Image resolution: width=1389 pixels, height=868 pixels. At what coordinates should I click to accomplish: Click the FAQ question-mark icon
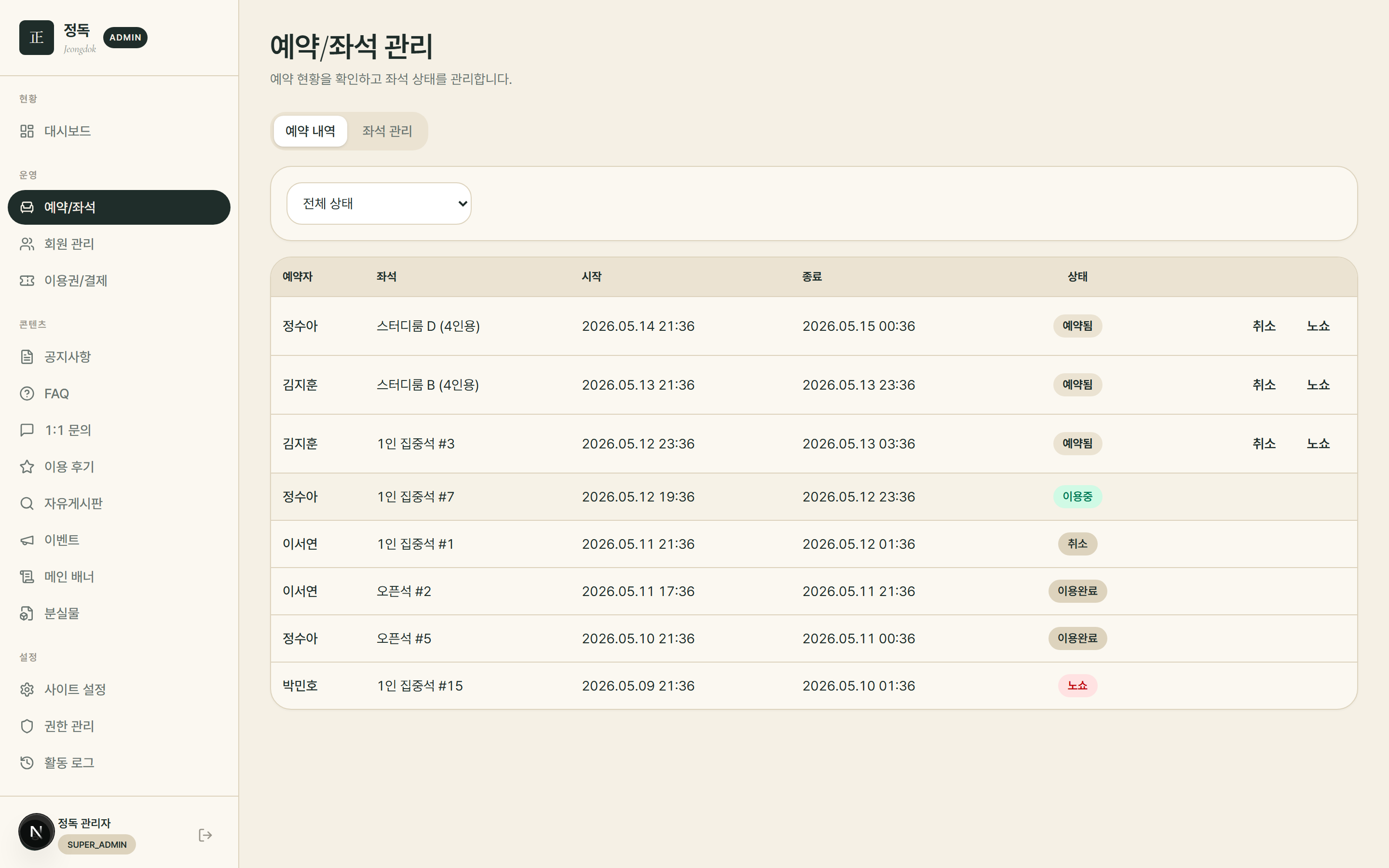pyautogui.click(x=27, y=394)
